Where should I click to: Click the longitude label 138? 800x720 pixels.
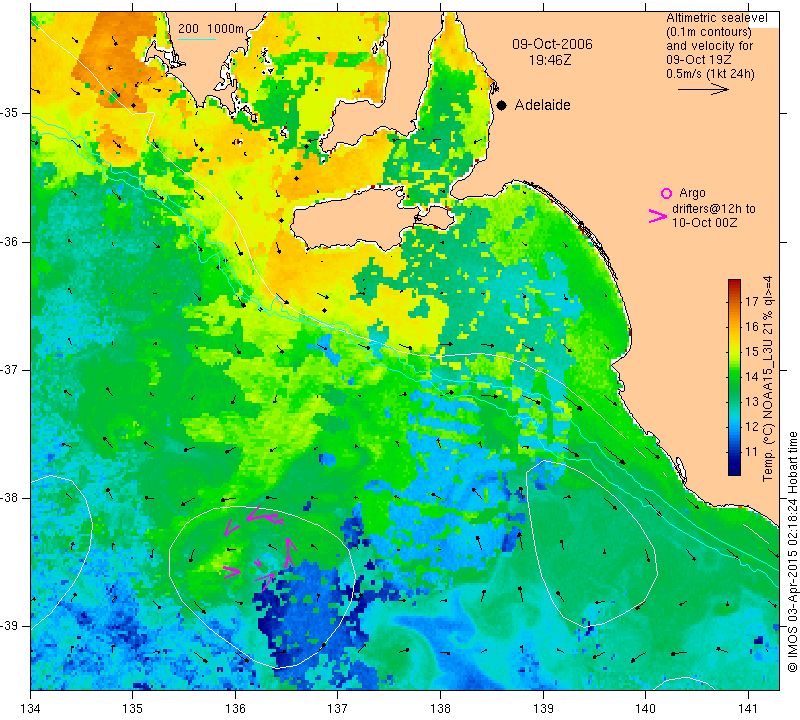(x=440, y=708)
